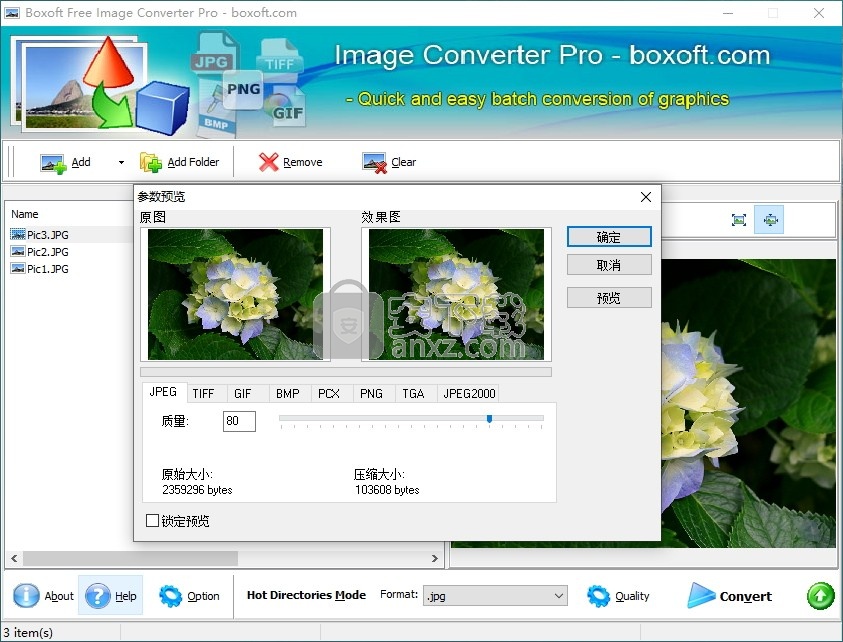Screen dimensions: 843x642
Task: Click the 3 item(s) status bar text
Action: coord(28,633)
